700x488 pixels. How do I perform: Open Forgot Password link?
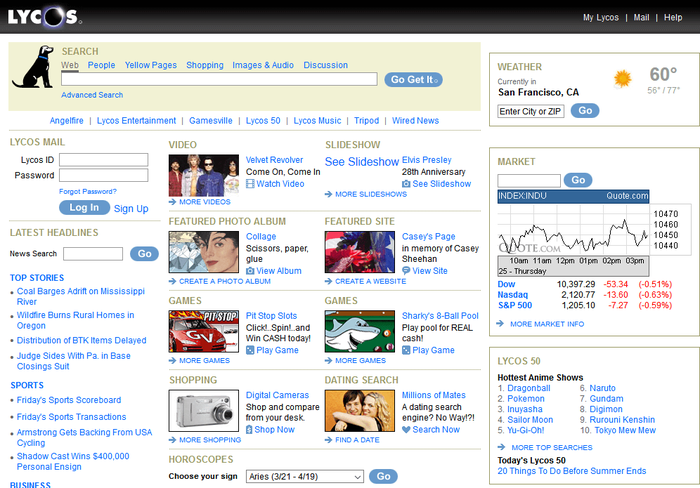(88, 191)
